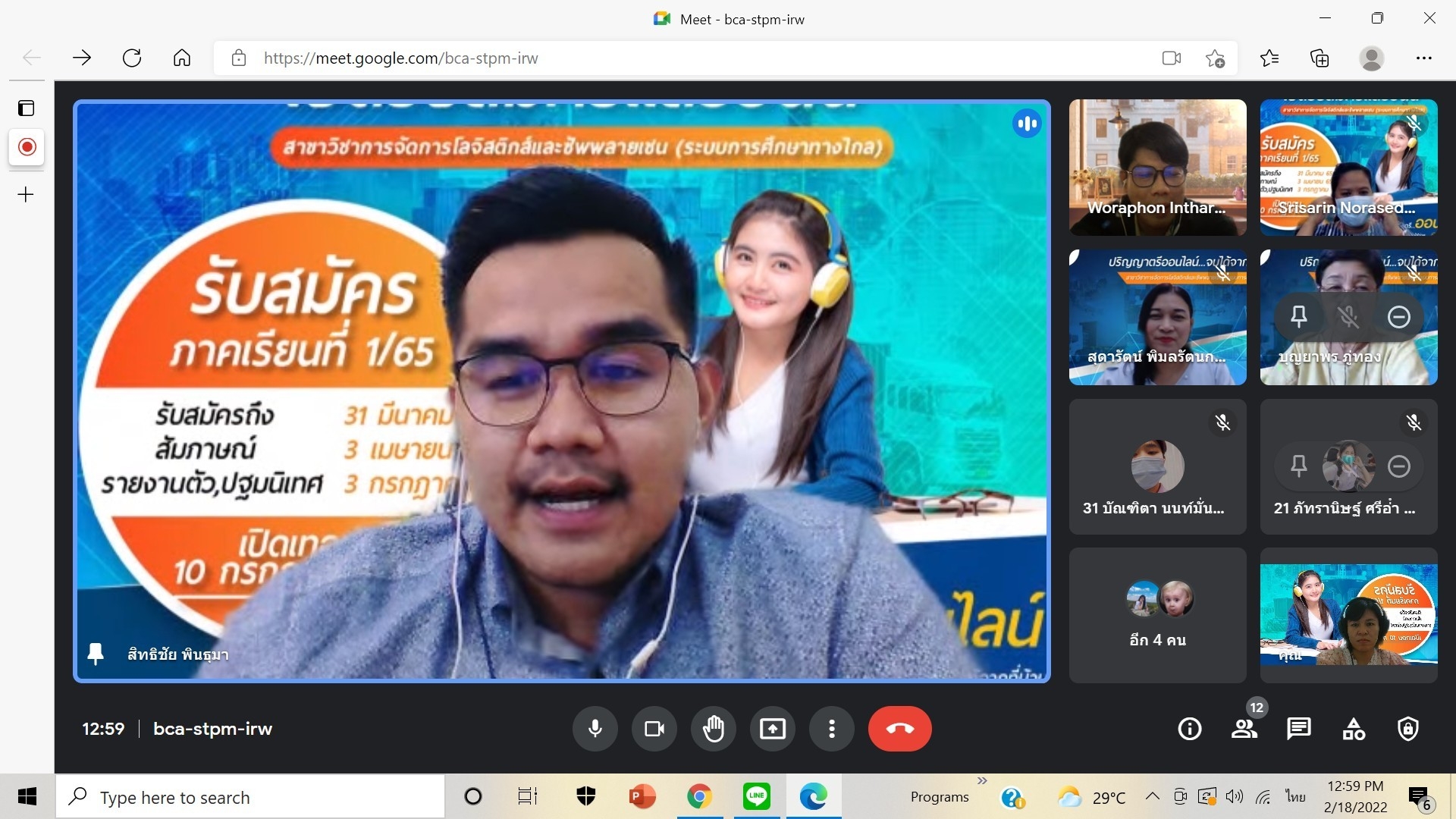The image size is (1456, 819).
Task: Open the activities panel icon
Action: point(1354,729)
